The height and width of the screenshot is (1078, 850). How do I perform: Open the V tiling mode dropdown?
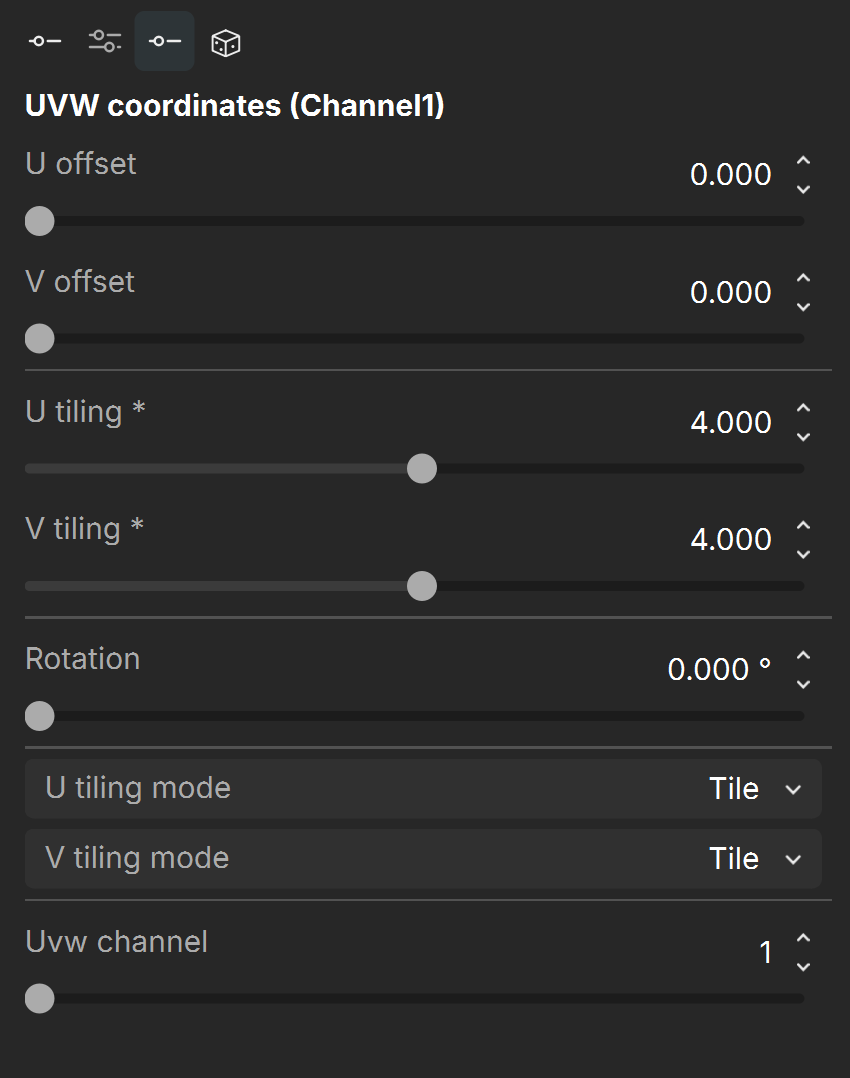(x=423, y=859)
